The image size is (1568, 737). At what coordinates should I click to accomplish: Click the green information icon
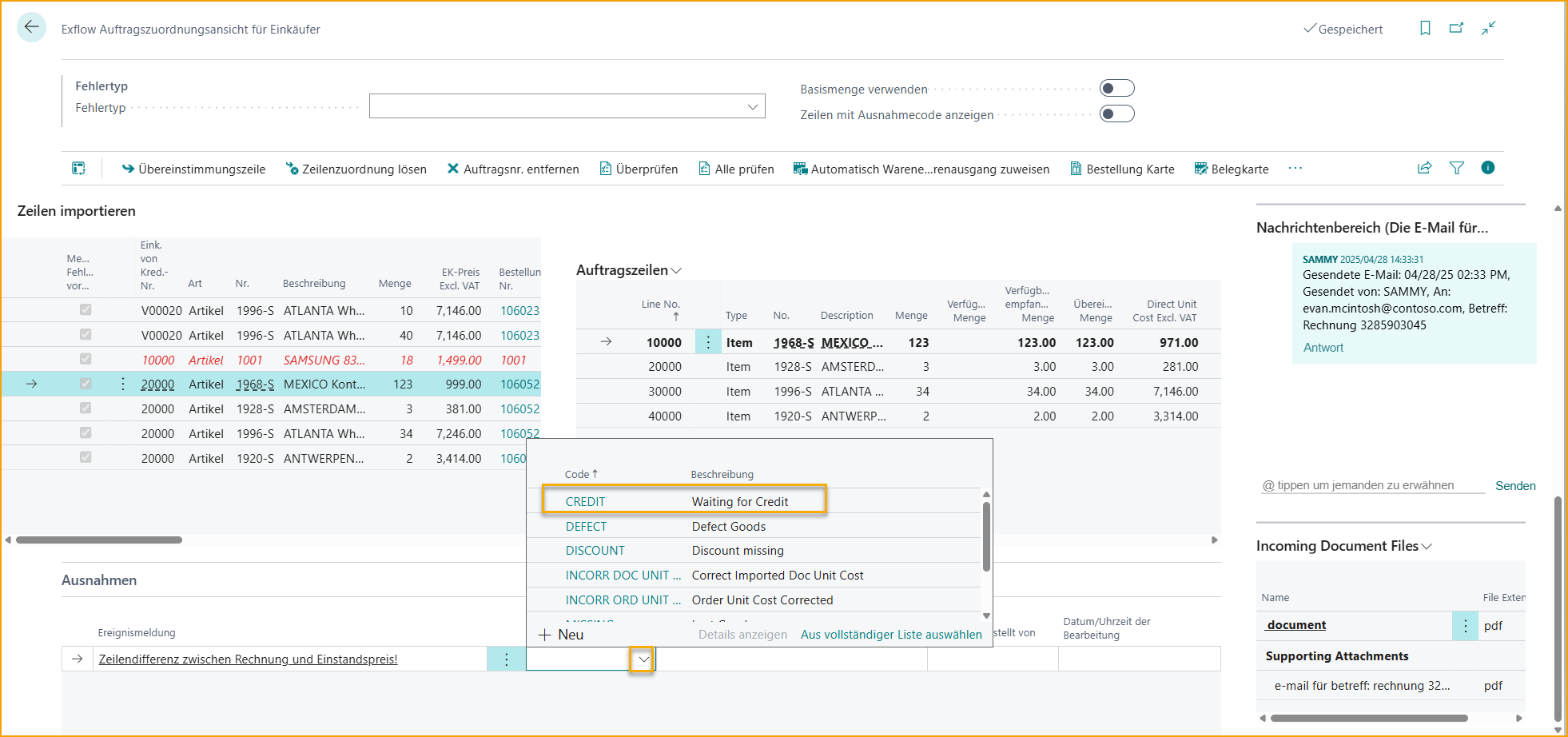tap(1487, 168)
